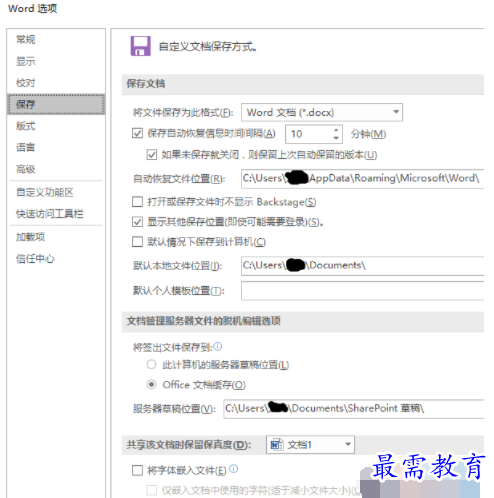Viewport: 494px width, 498px height.
Task: Click the 默认本地文件位置 path field
Action: click(x=362, y=266)
